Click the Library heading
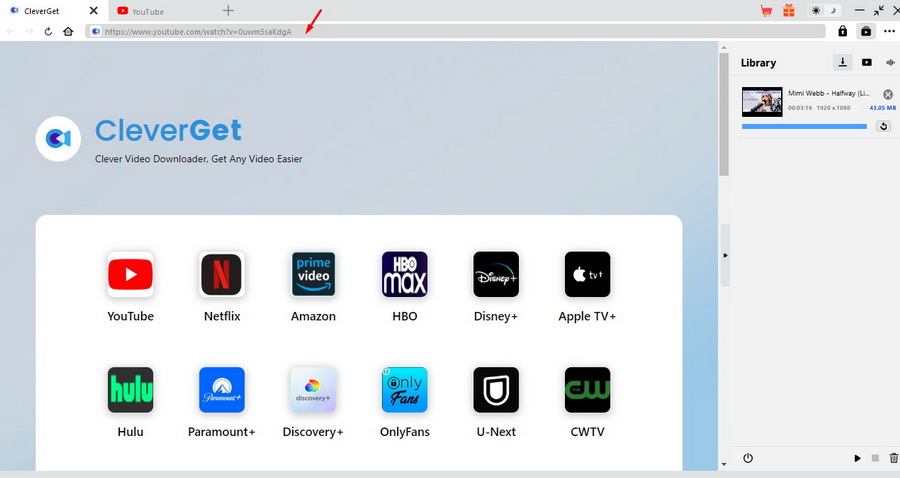 pyautogui.click(x=758, y=63)
